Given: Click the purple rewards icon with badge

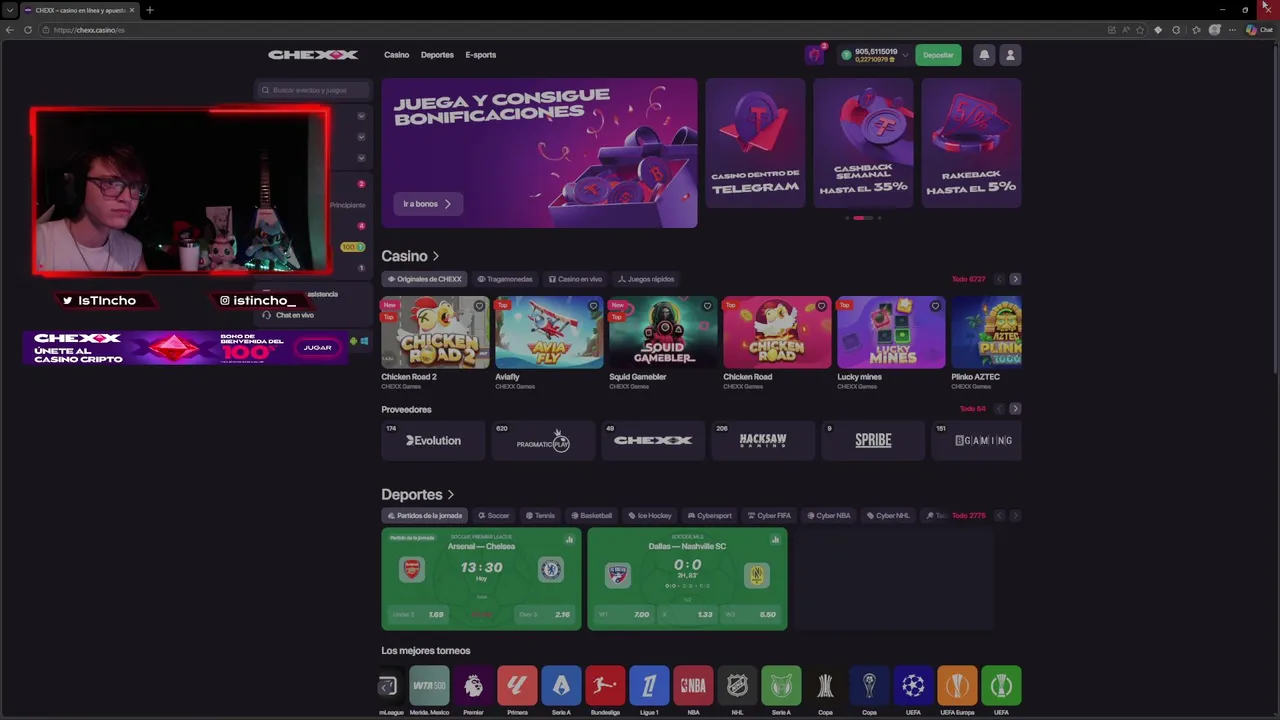Looking at the screenshot, I should click(815, 55).
